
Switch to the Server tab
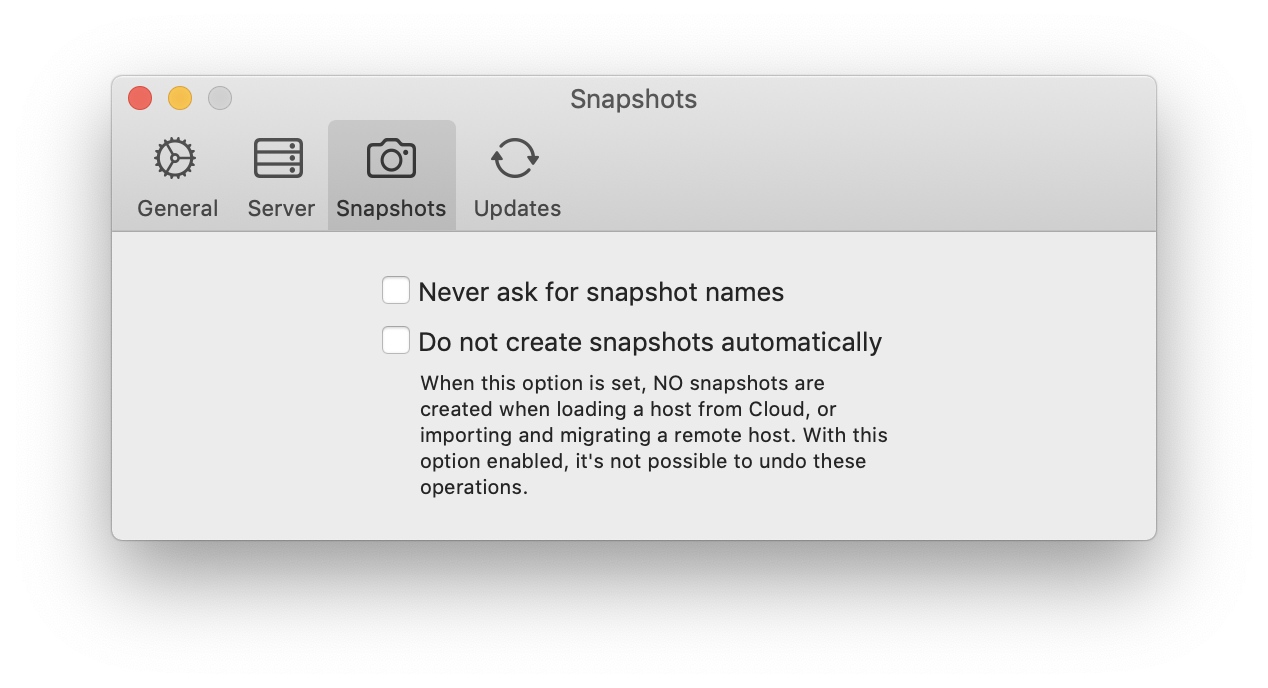click(x=281, y=175)
